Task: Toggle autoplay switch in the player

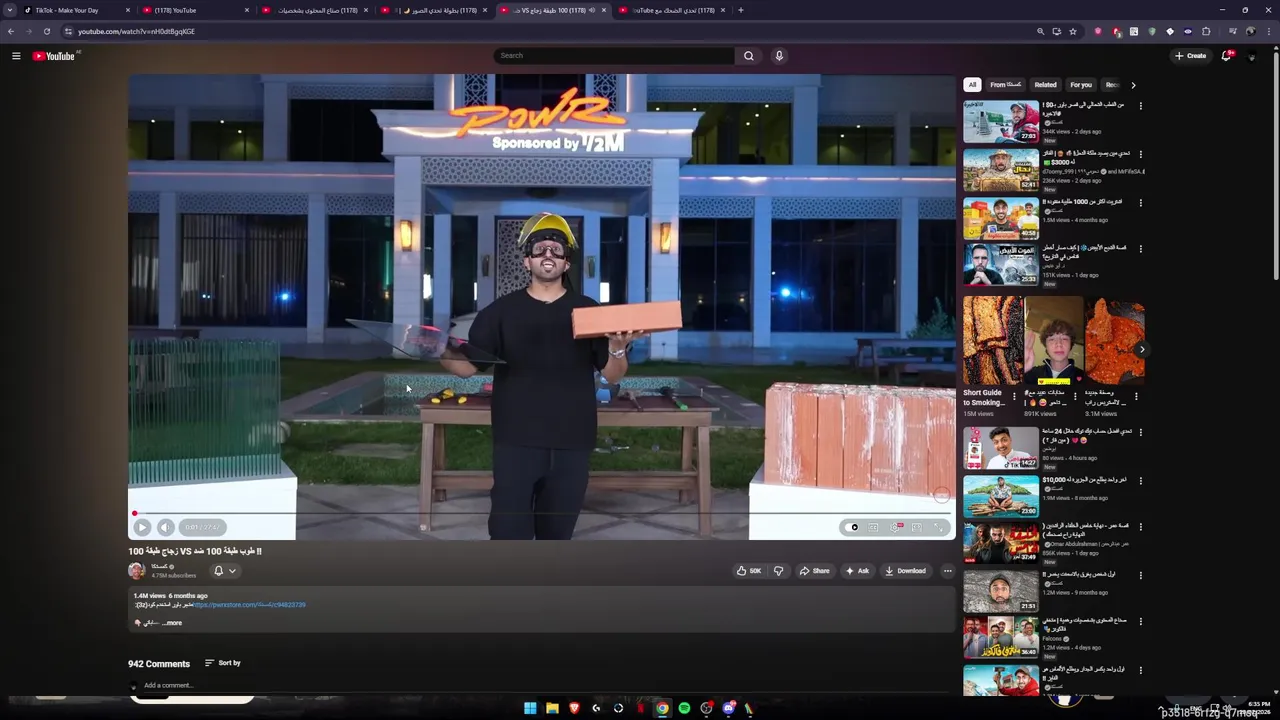Action: point(851,527)
